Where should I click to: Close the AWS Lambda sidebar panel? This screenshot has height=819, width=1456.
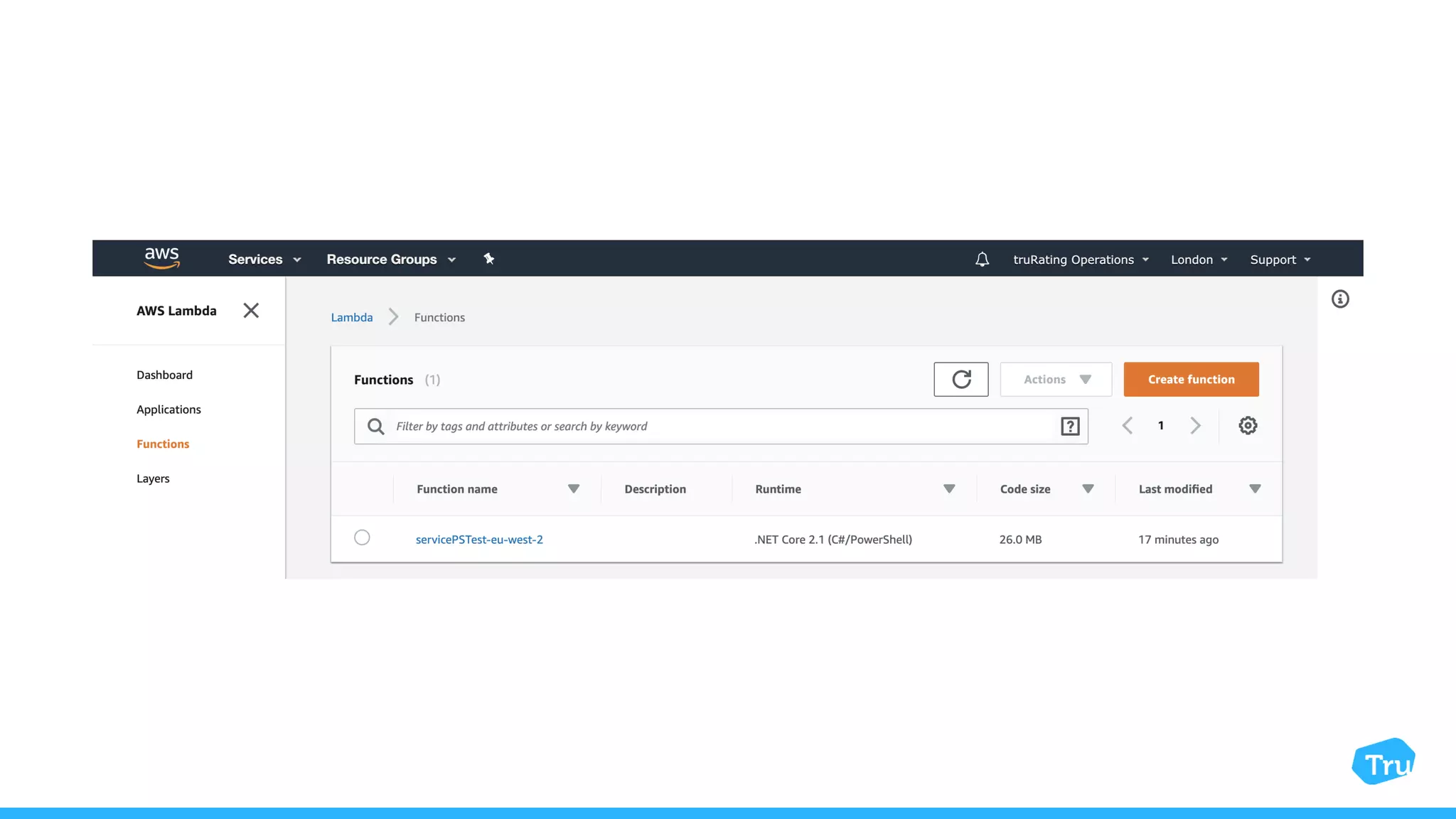251,311
